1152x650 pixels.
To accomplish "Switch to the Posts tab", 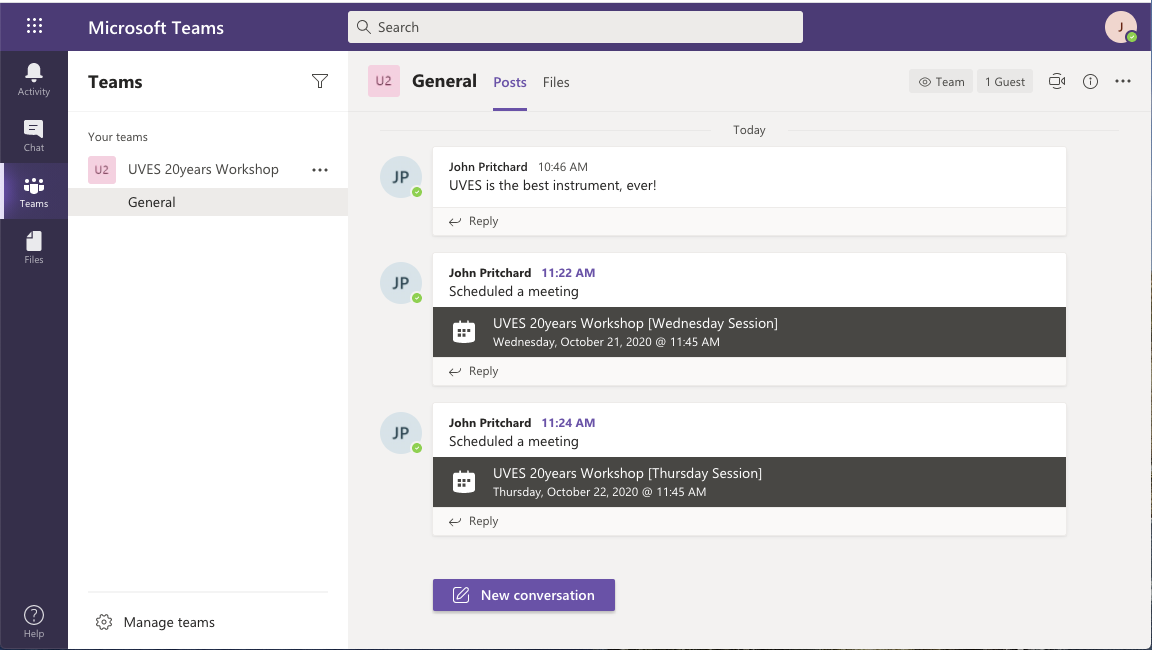I will pos(510,82).
